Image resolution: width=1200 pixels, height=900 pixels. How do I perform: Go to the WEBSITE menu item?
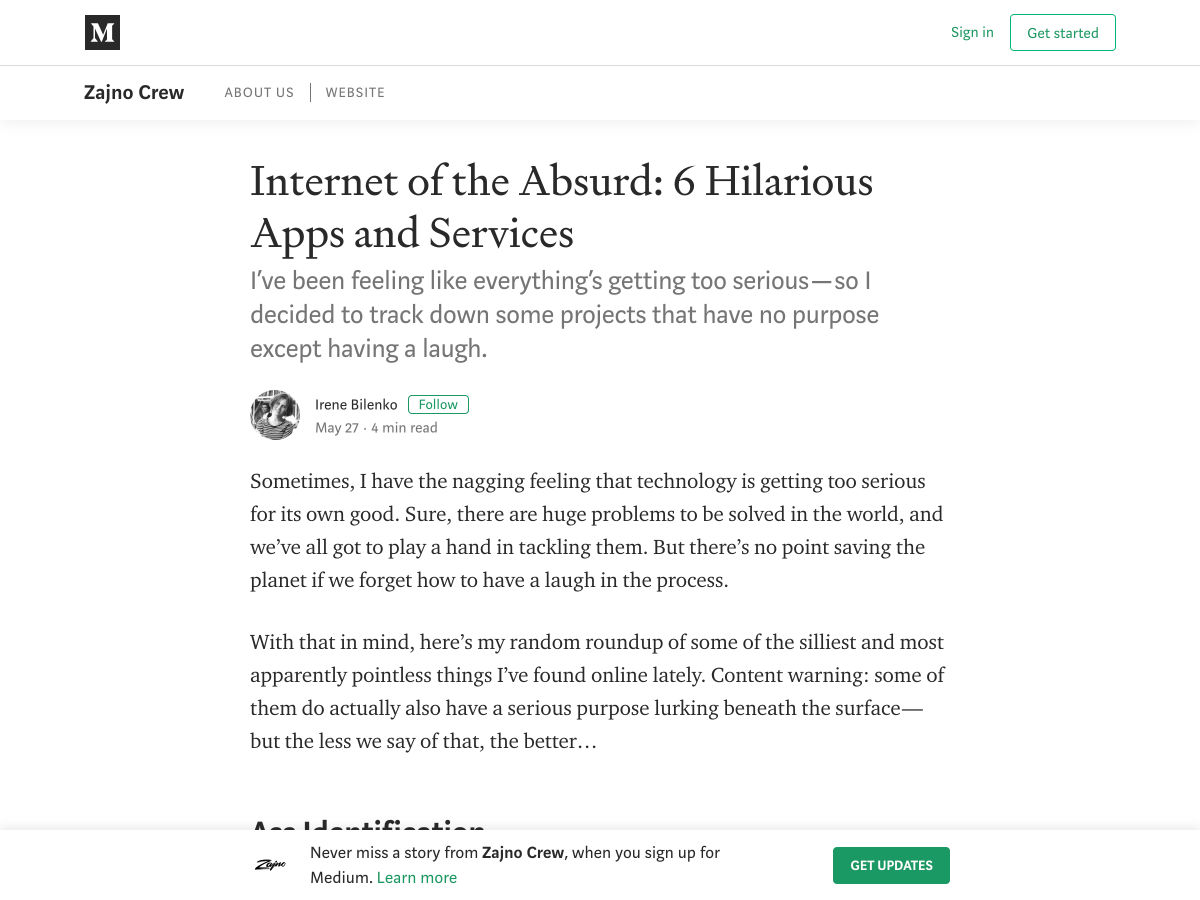click(x=355, y=93)
